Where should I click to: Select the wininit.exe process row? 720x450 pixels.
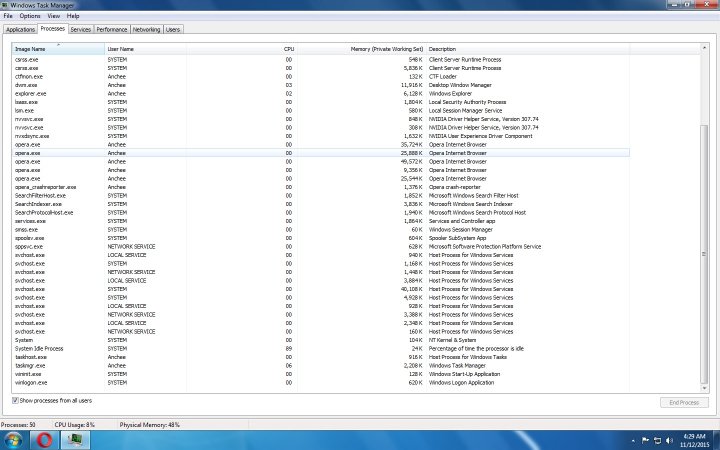(x=321, y=374)
